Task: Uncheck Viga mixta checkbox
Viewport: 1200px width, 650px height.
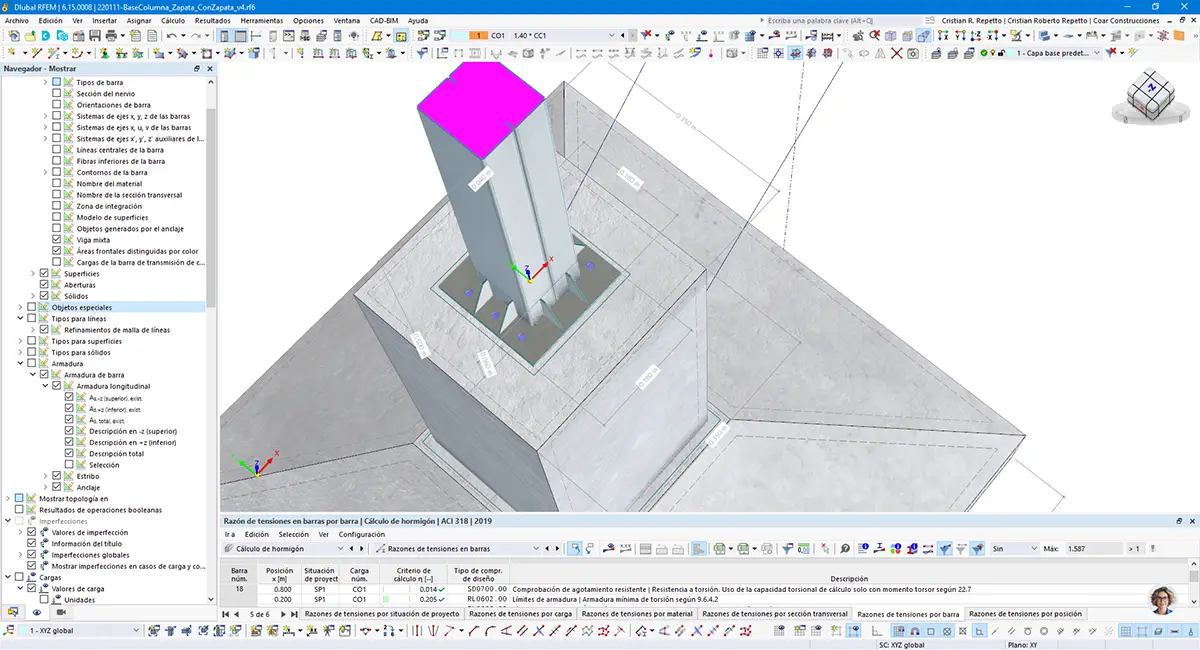Action: click(x=57, y=240)
